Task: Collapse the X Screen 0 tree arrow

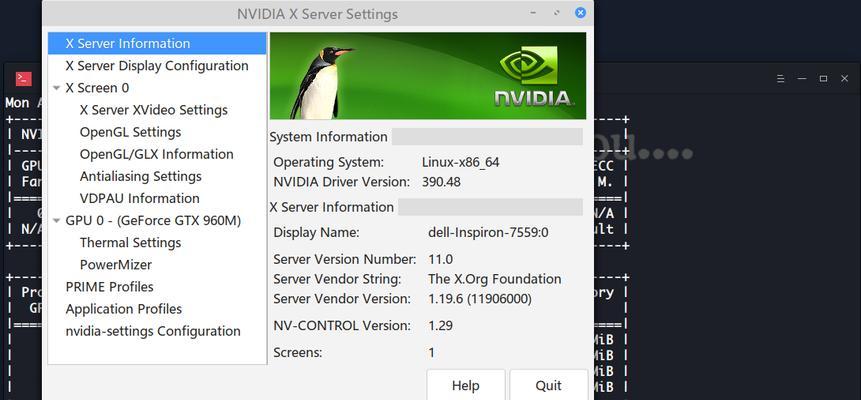Action: pos(57,88)
